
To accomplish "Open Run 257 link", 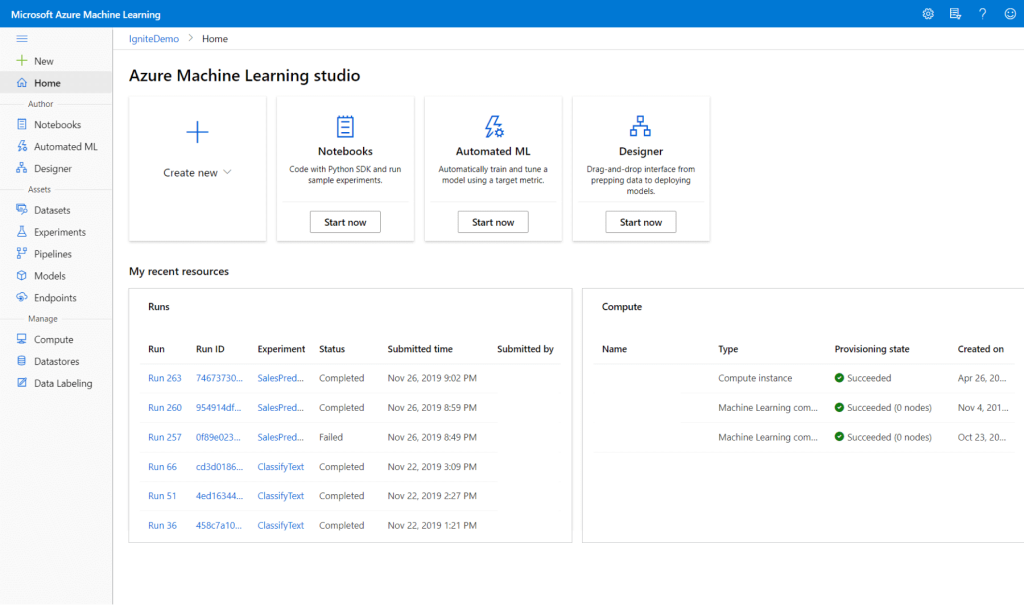I will [165, 437].
